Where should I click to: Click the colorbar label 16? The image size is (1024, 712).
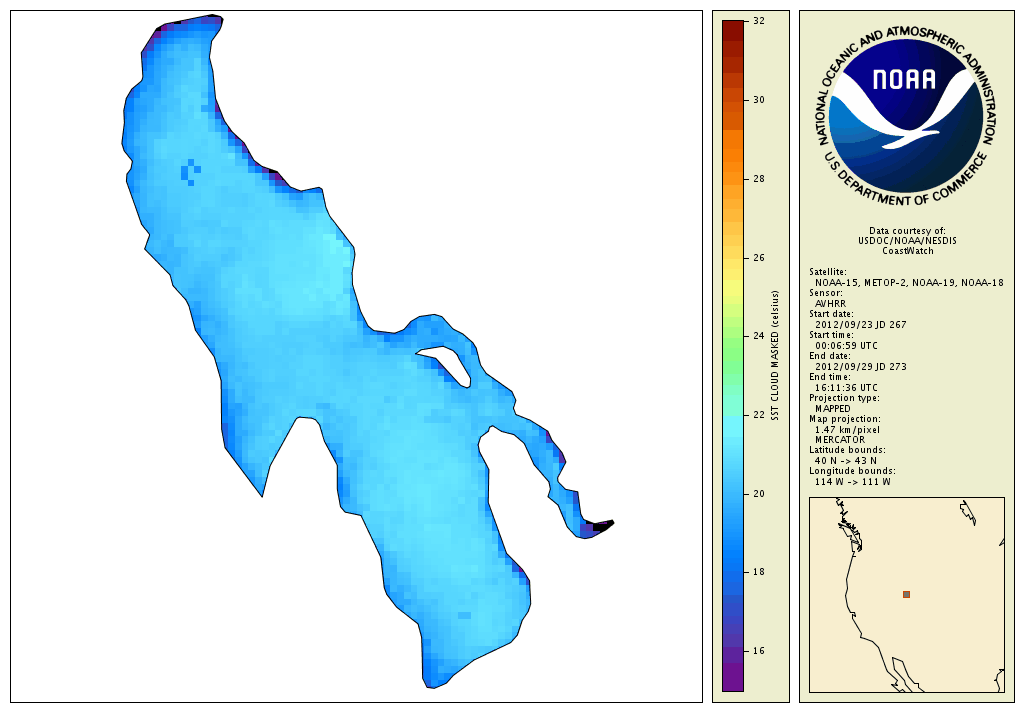(759, 651)
